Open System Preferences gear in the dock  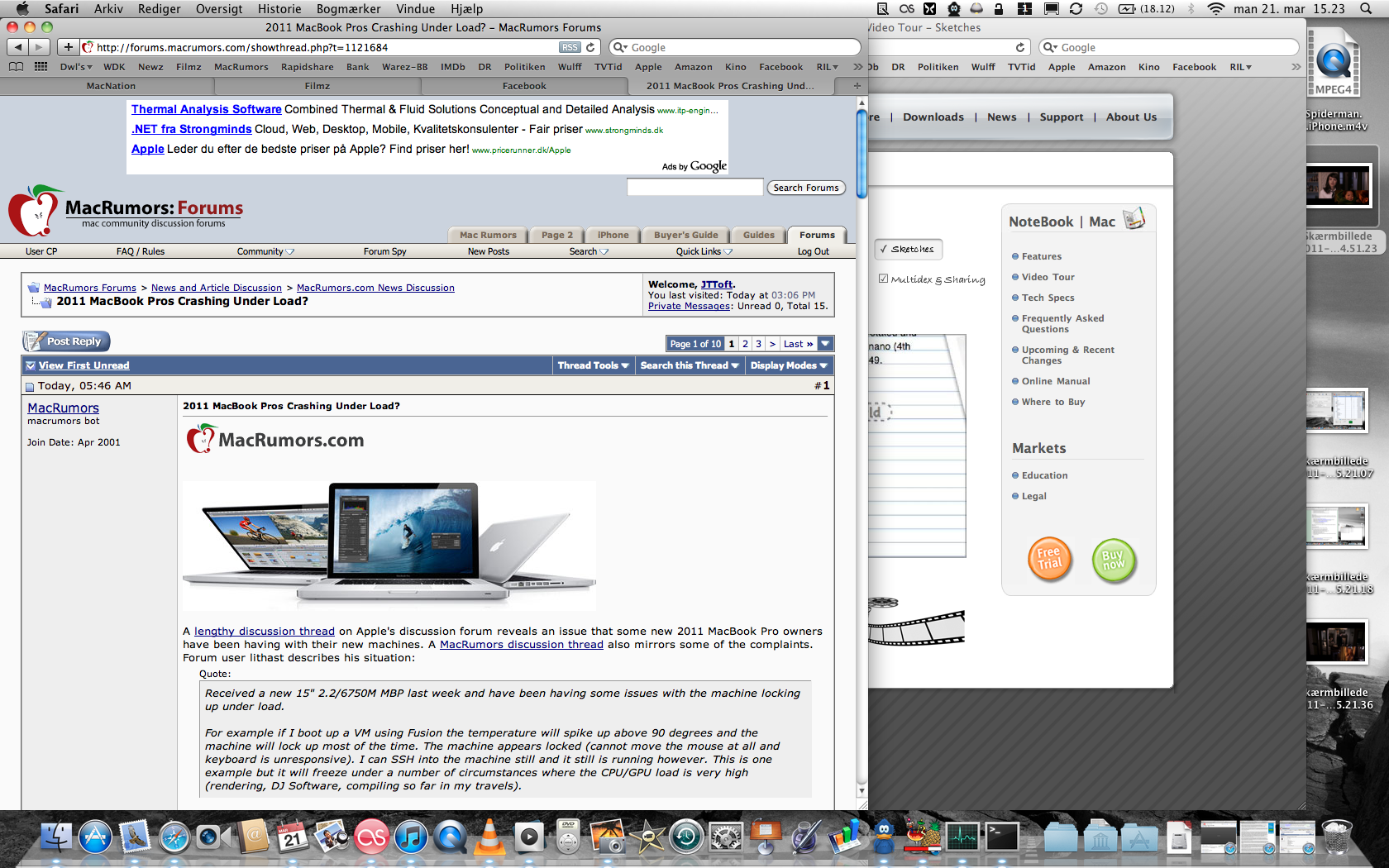pos(726,837)
